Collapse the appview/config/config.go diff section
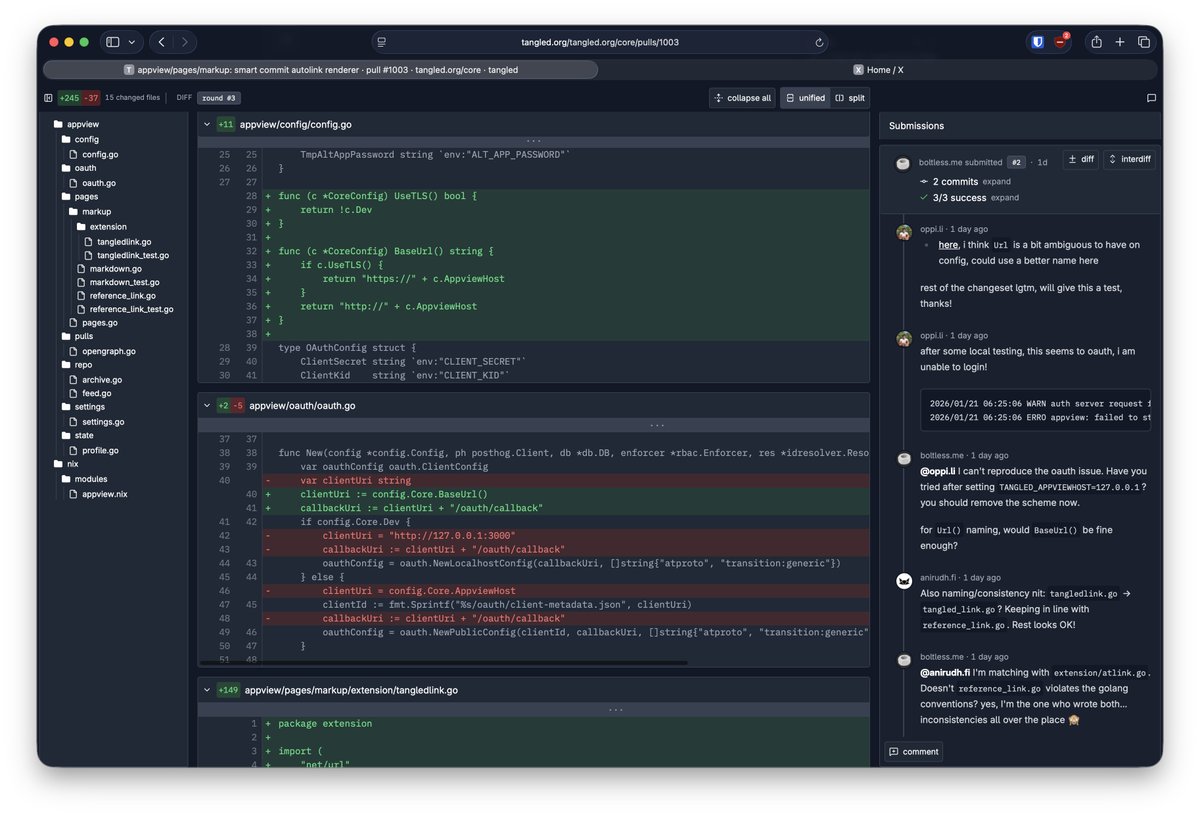Screen dimensions: 1200x816 [x=206, y=124]
